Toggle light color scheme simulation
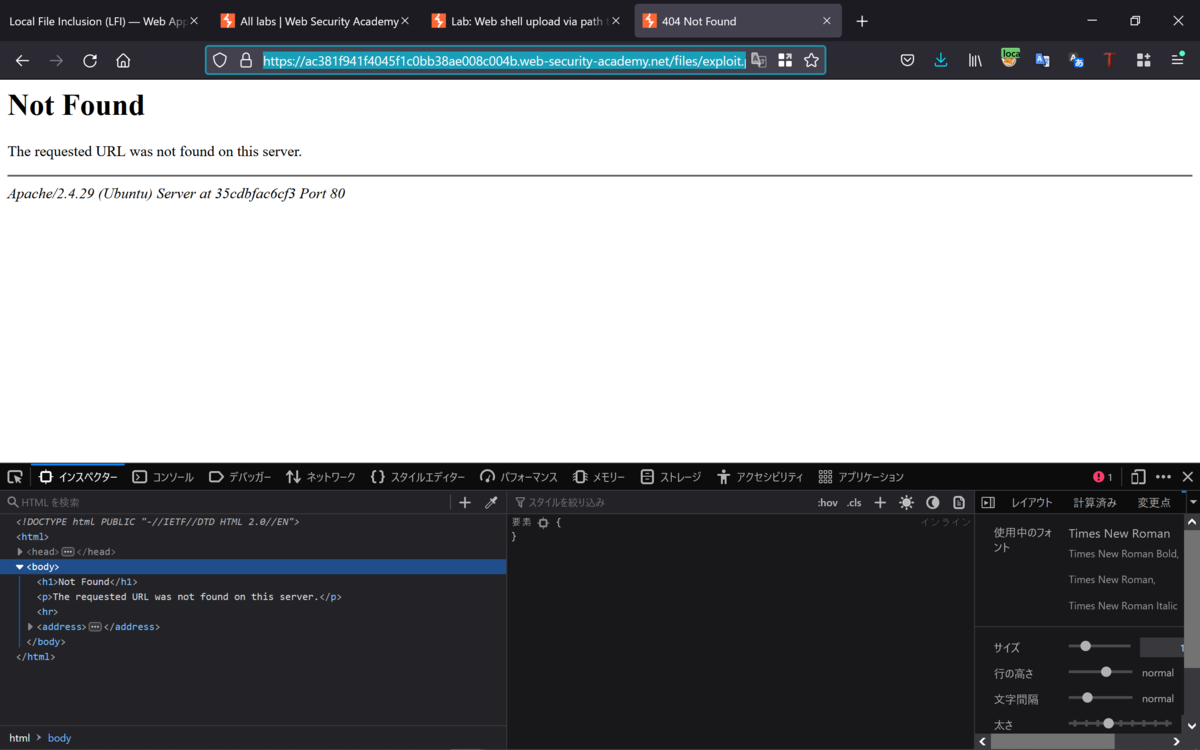The width and height of the screenshot is (1200, 750). coord(906,502)
